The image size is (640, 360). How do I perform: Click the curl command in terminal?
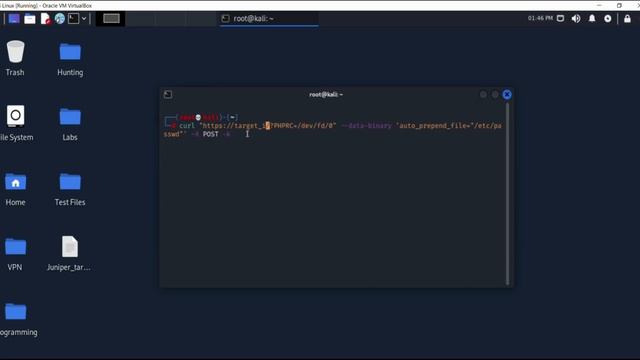point(187,126)
